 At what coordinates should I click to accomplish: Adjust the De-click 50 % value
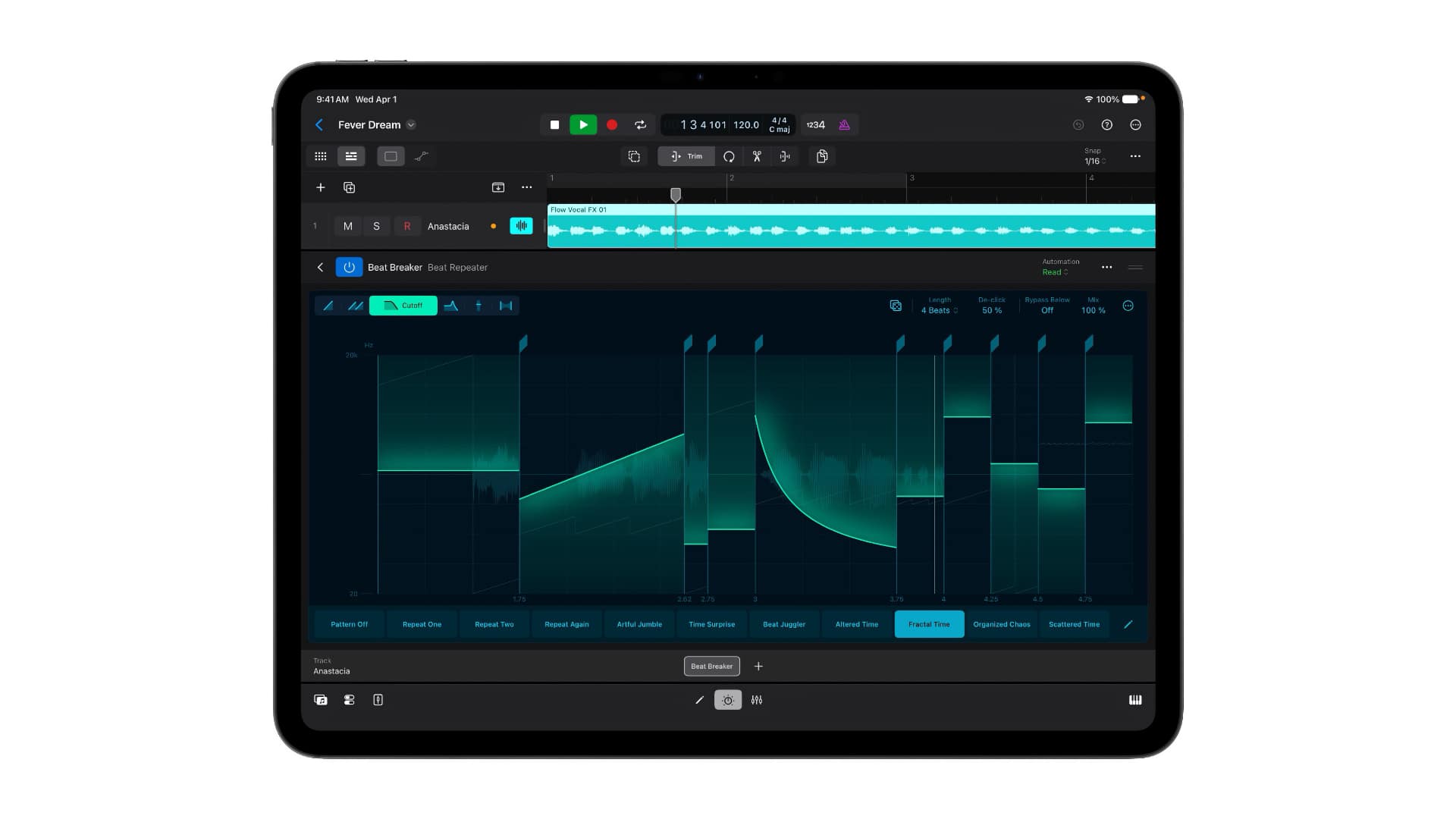(992, 306)
